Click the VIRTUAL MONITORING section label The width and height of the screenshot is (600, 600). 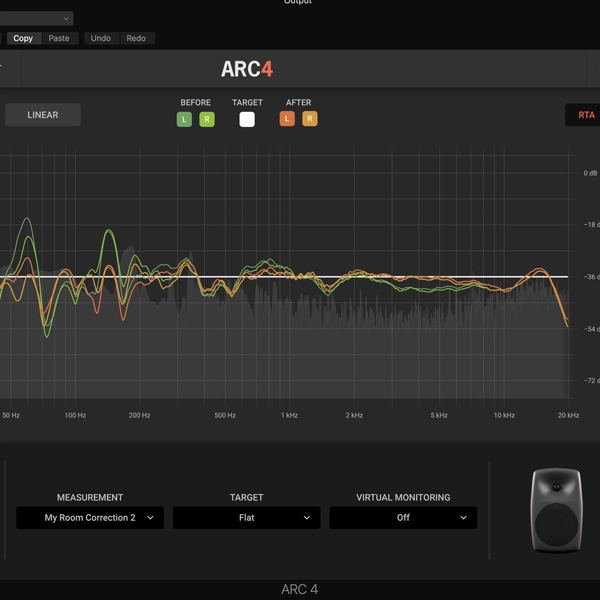(x=403, y=497)
